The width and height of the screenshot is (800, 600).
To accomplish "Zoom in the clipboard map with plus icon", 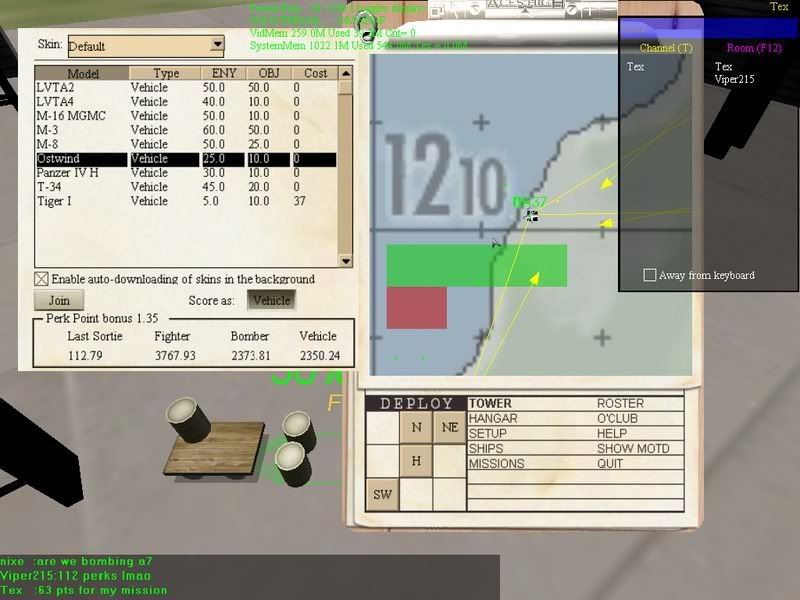I will (590, 10).
